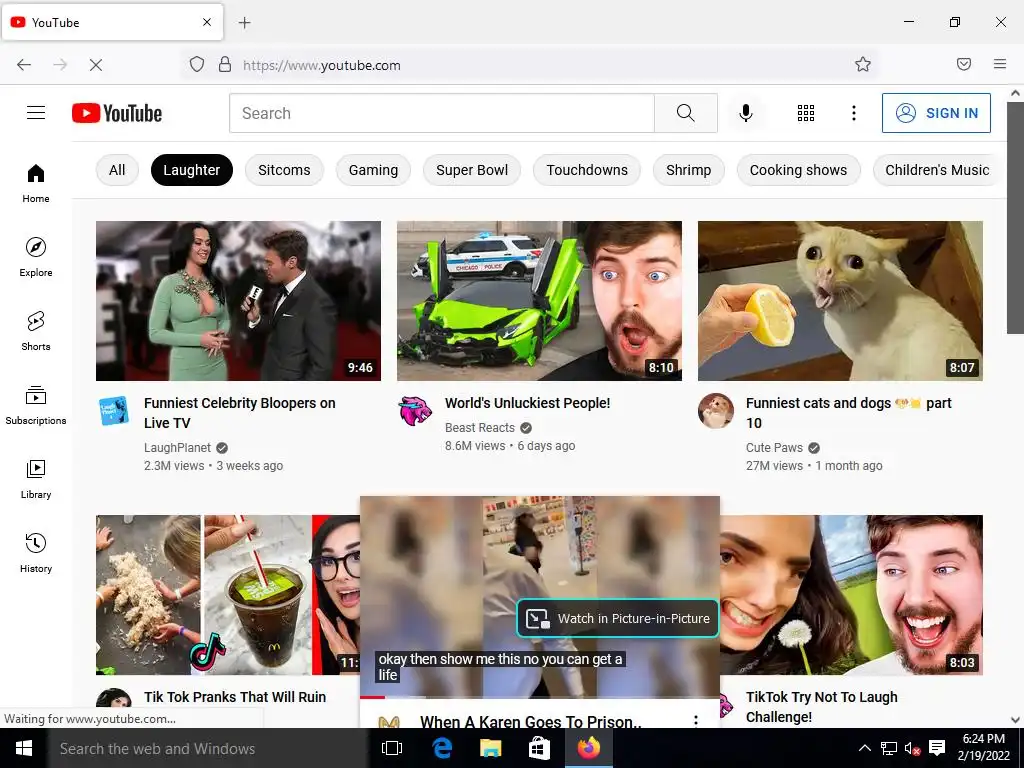The height and width of the screenshot is (768, 1024).
Task: Open Explore in sidebar
Action: [x=36, y=257]
